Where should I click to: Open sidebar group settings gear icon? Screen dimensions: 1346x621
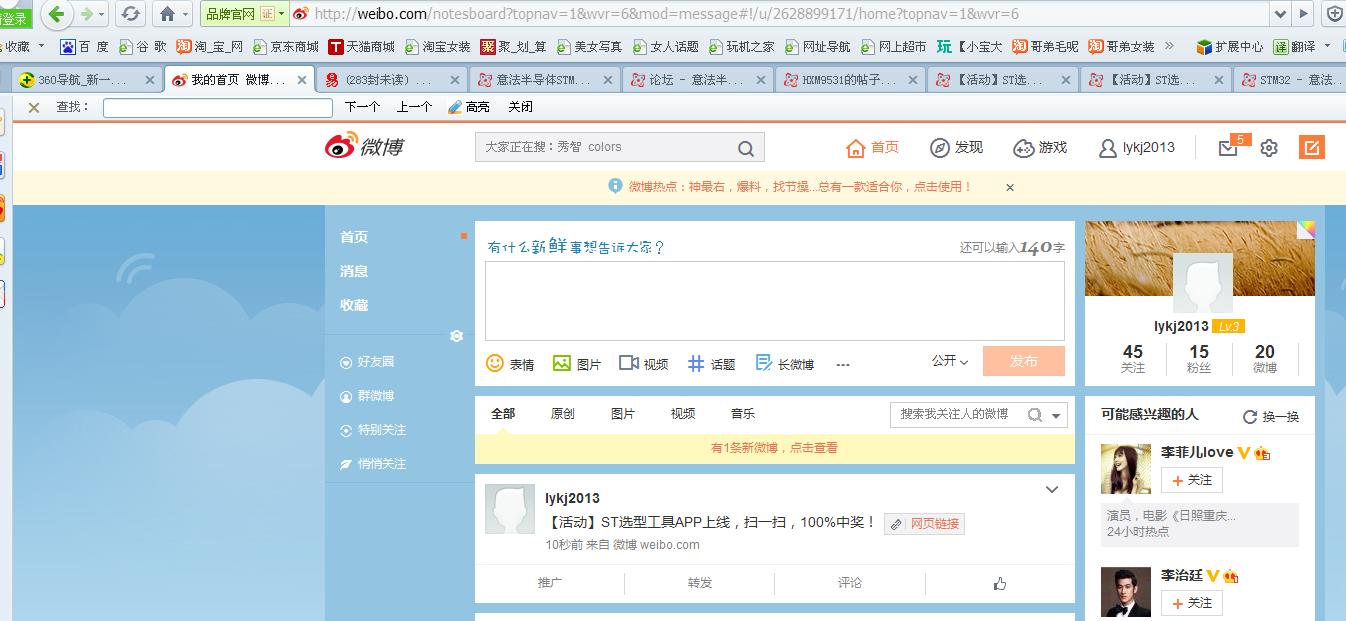(x=457, y=336)
